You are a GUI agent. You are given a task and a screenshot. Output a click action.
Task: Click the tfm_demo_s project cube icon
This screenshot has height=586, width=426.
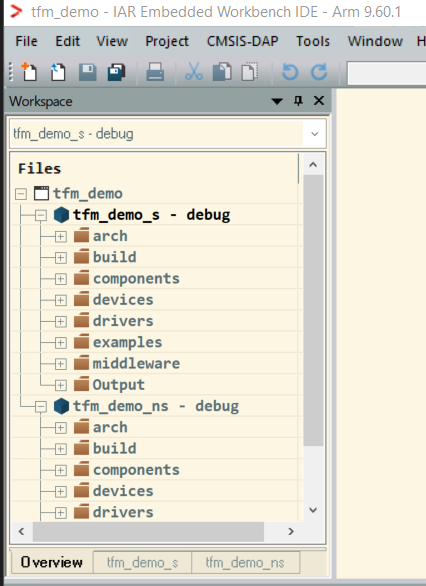(x=61, y=215)
